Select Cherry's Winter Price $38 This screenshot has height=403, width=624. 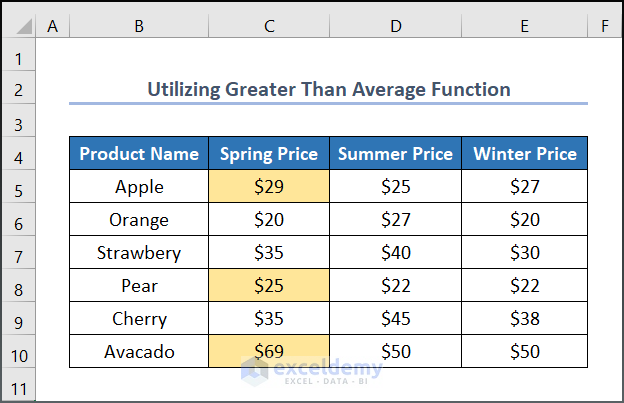click(x=524, y=319)
